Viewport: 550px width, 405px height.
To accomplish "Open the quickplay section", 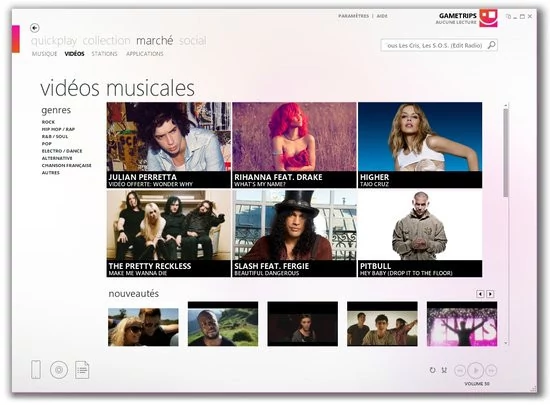I will pyautogui.click(x=54, y=41).
